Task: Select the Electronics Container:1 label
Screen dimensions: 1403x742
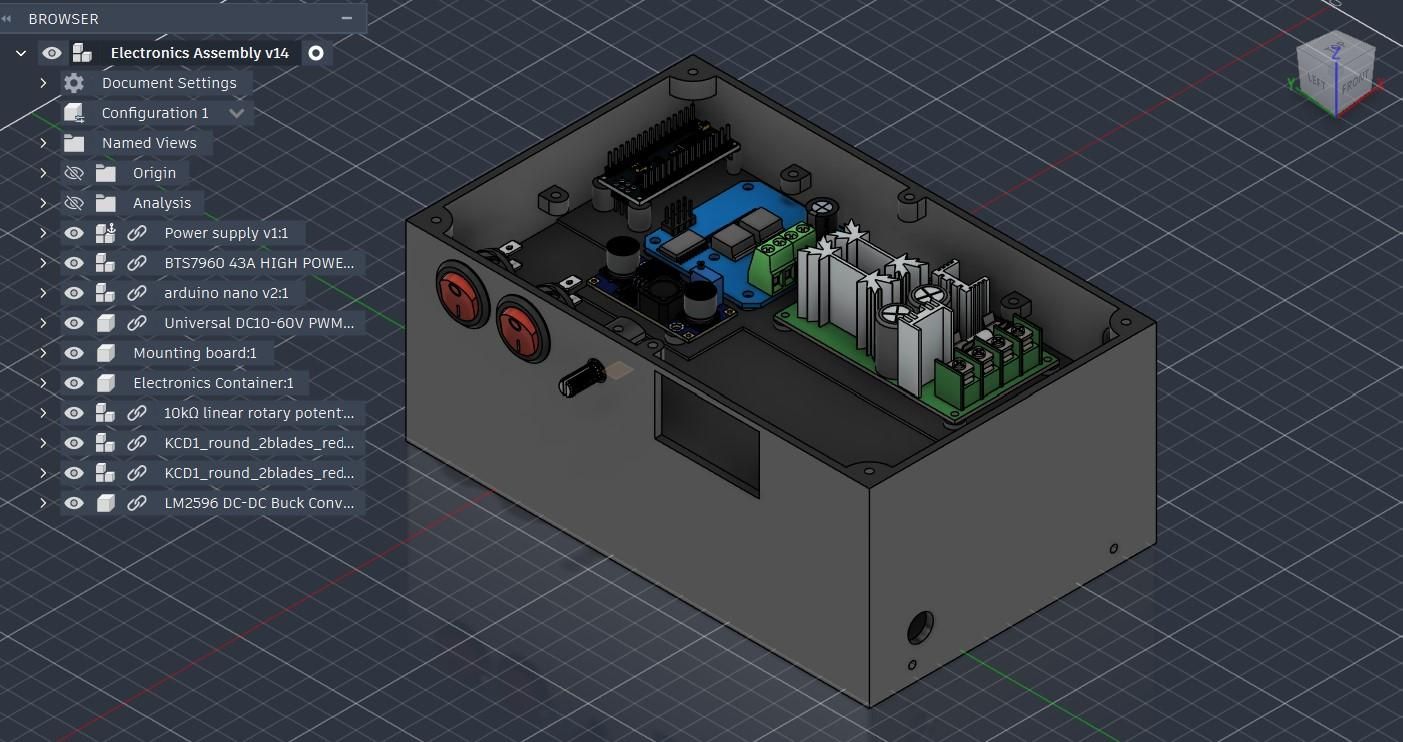Action: click(x=214, y=383)
